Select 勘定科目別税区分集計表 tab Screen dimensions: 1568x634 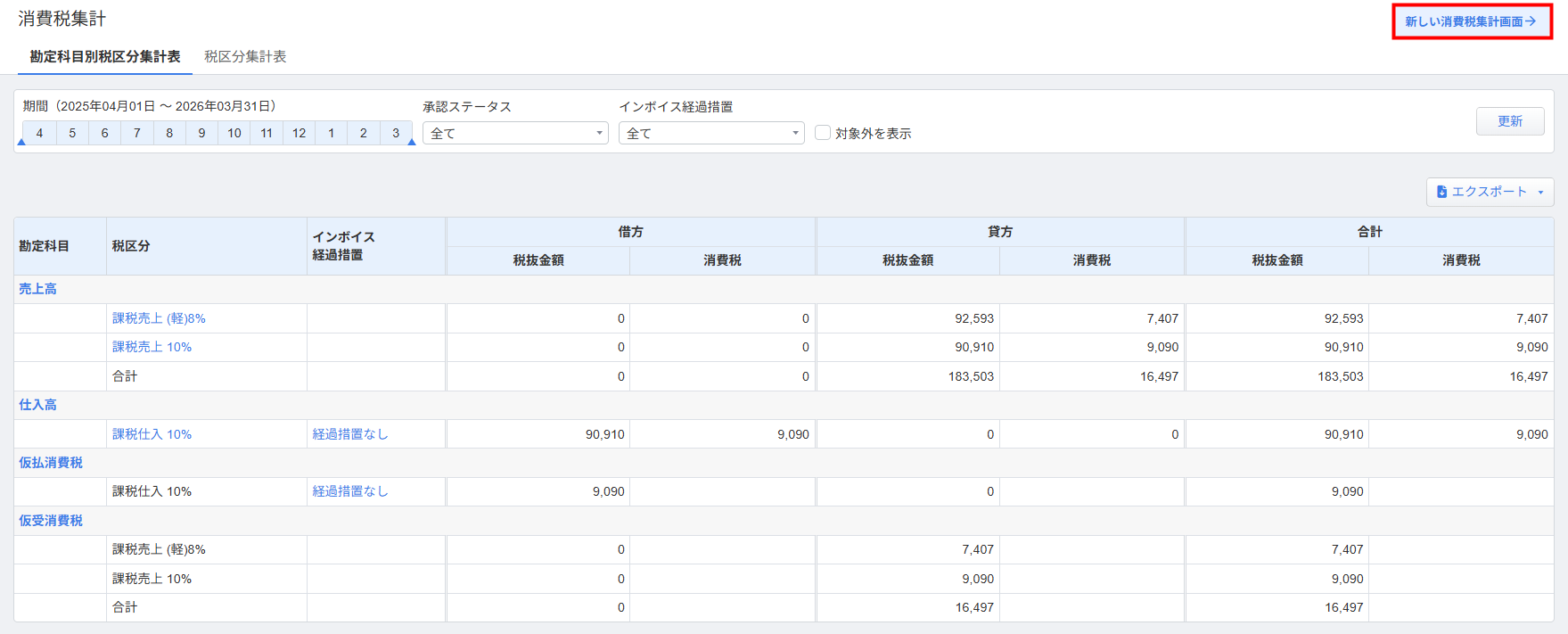[x=105, y=56]
